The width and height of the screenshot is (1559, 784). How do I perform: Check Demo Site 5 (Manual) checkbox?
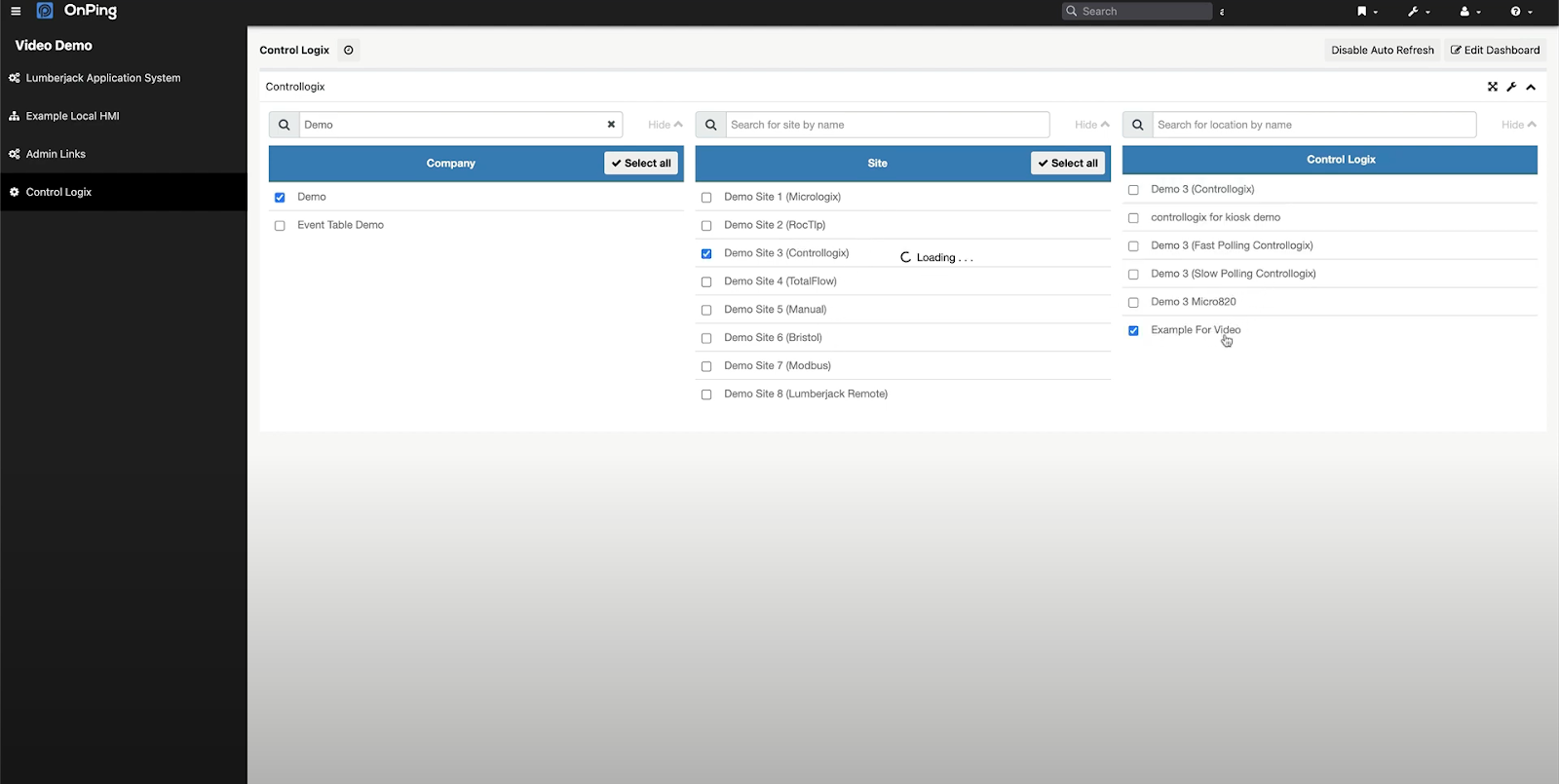pos(706,311)
